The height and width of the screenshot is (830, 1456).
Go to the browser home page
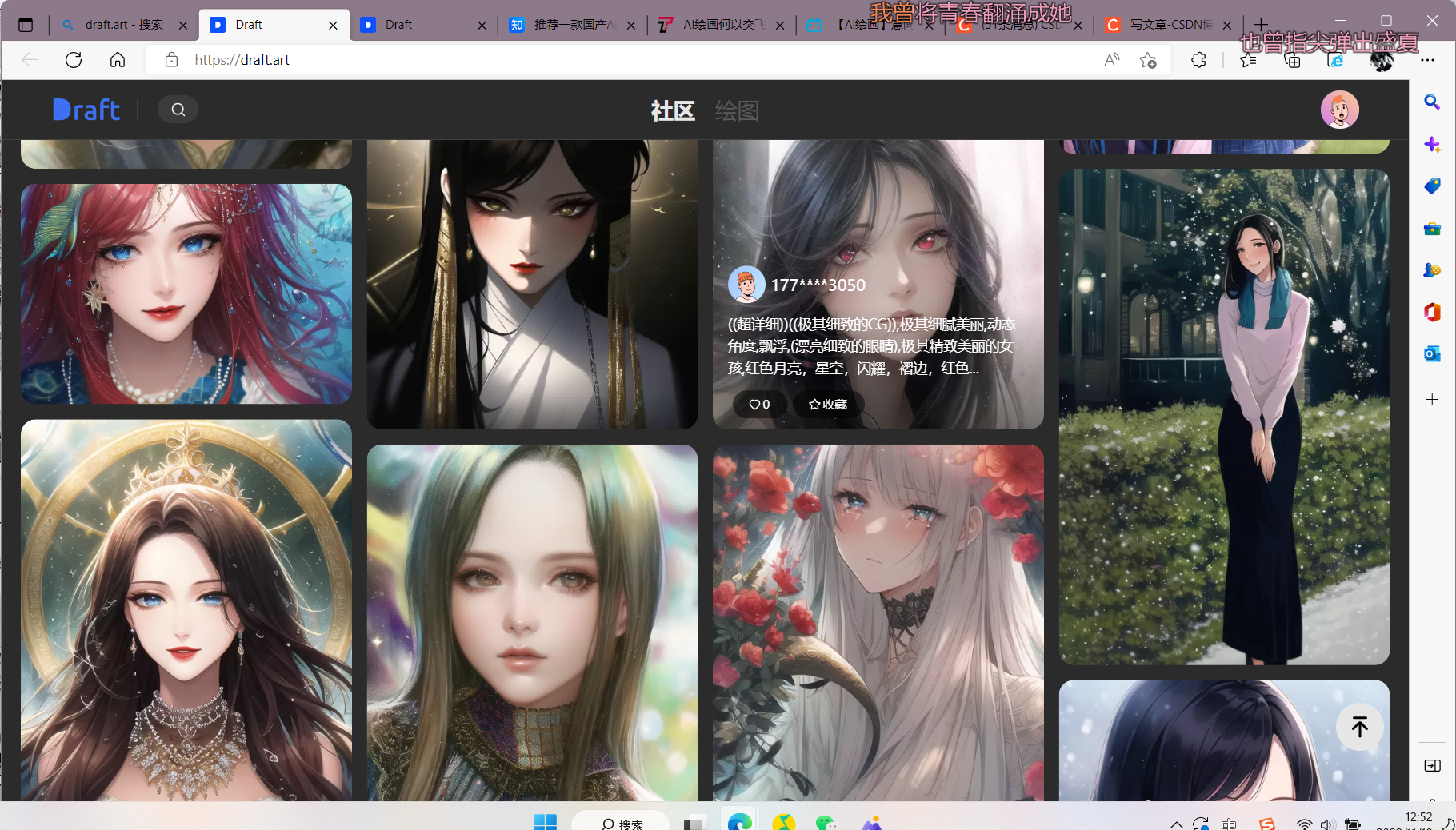point(118,60)
